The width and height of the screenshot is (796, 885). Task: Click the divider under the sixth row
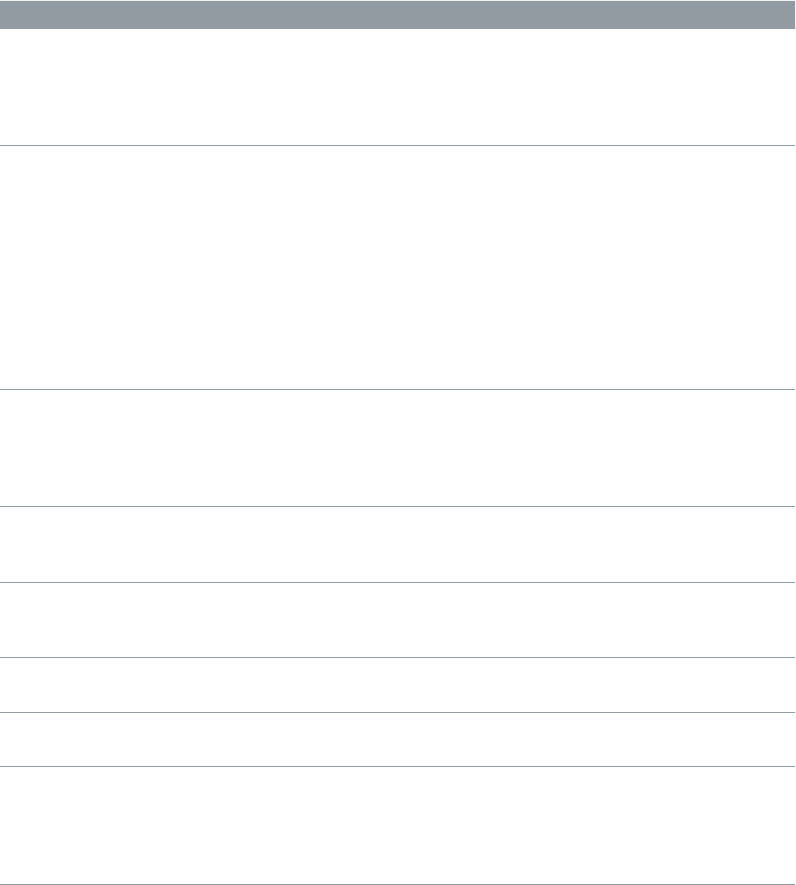pos(397,712)
